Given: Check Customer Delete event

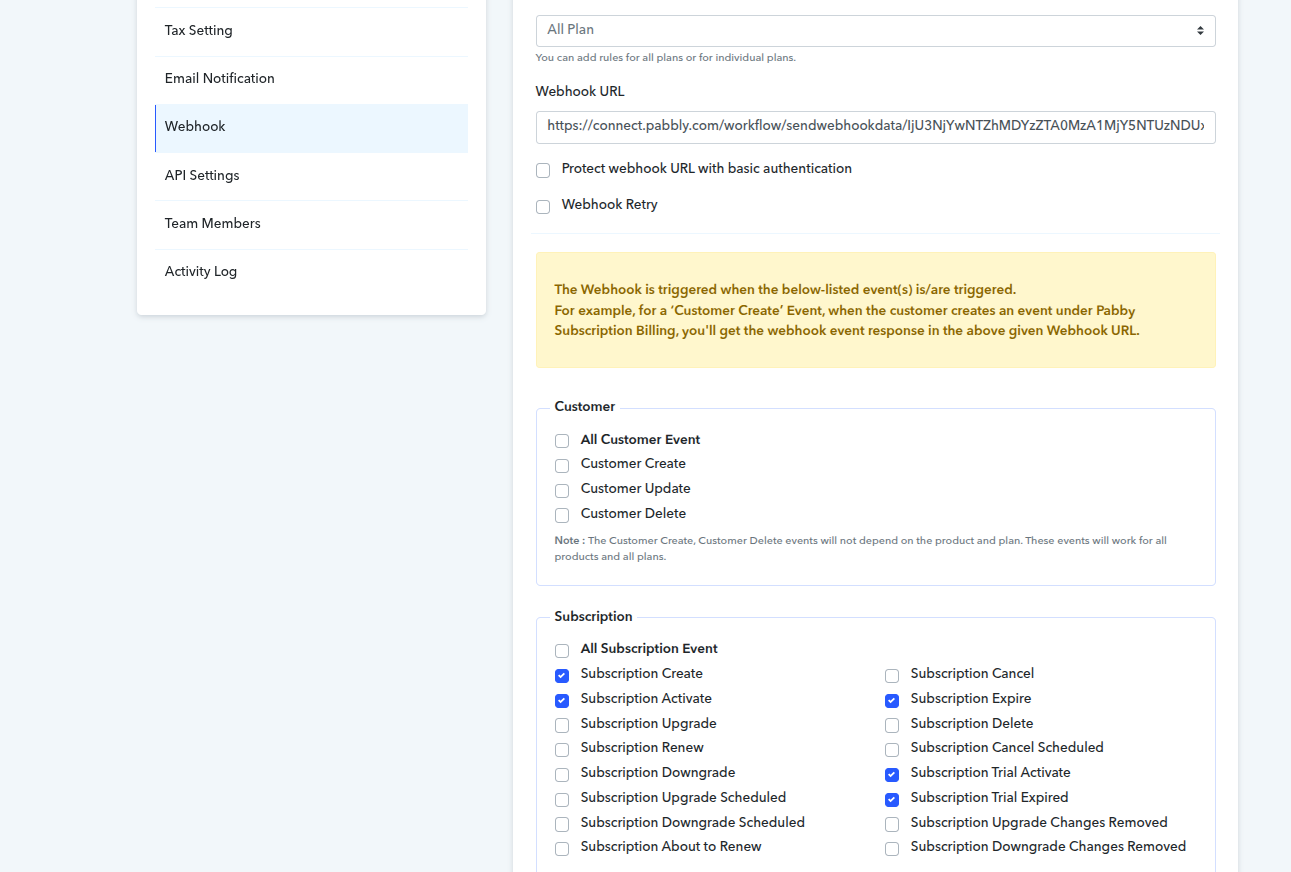Looking at the screenshot, I should 562,515.
